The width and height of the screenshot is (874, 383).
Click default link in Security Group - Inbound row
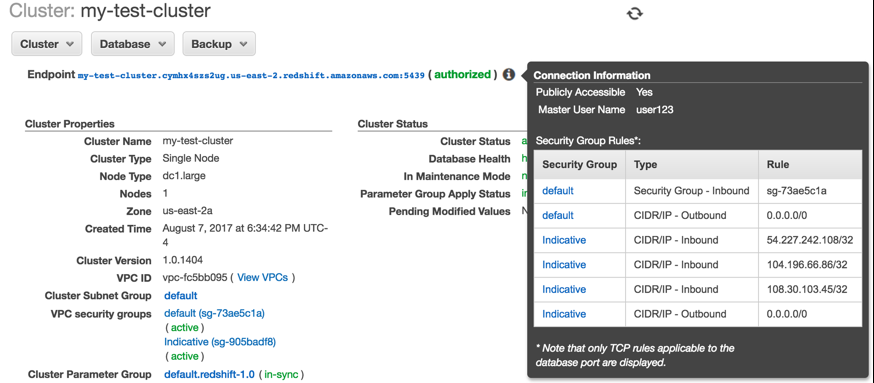tap(557, 191)
